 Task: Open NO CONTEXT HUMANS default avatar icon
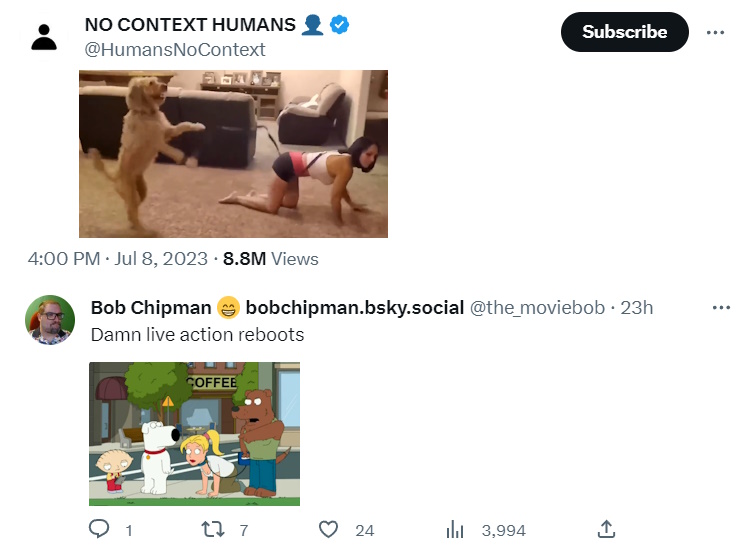click(x=44, y=37)
